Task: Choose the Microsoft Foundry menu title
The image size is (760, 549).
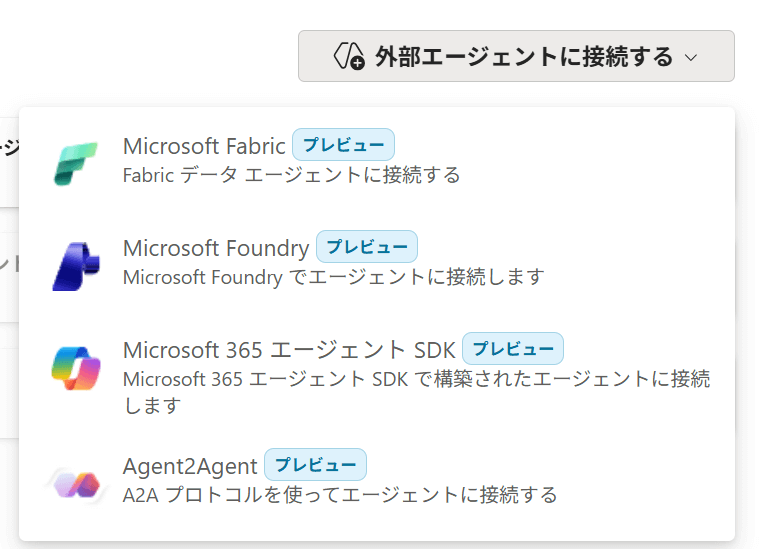Action: (216, 248)
